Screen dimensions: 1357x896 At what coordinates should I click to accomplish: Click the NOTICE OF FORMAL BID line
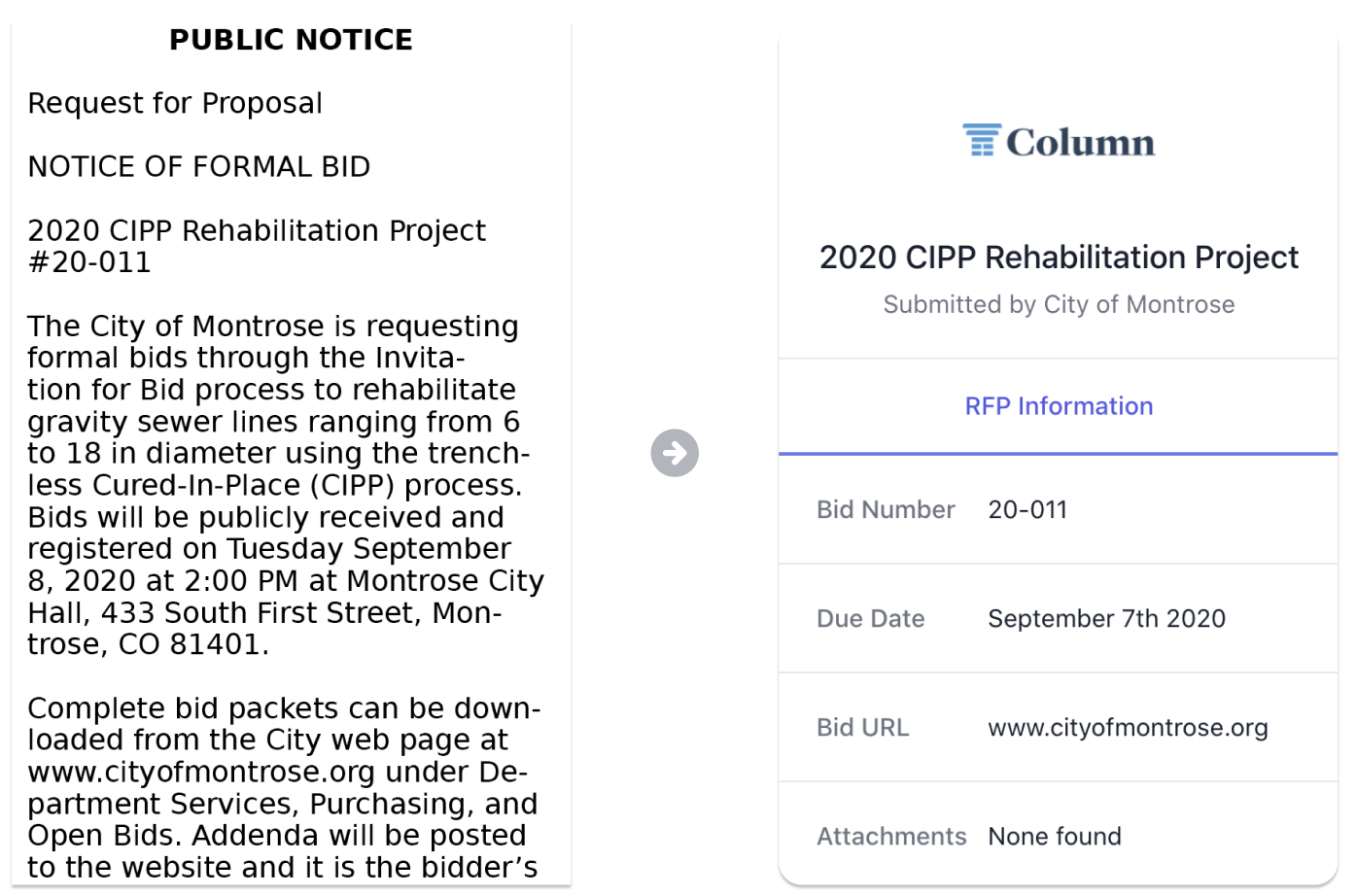point(198,167)
